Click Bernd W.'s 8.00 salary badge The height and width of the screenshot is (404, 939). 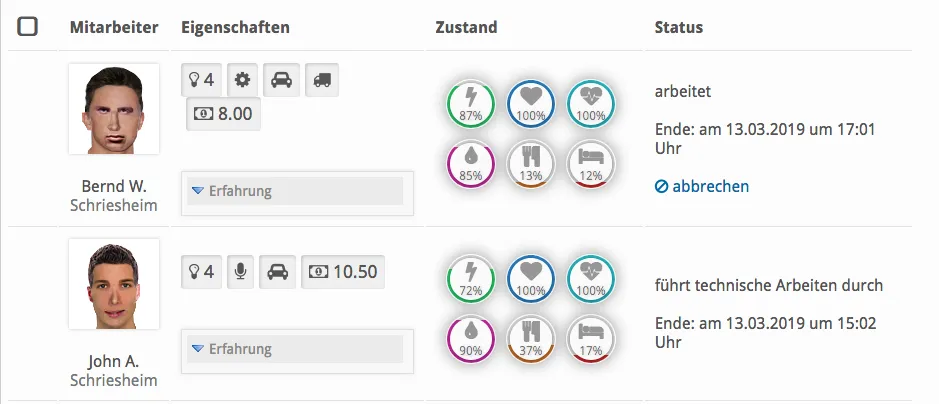coord(224,114)
